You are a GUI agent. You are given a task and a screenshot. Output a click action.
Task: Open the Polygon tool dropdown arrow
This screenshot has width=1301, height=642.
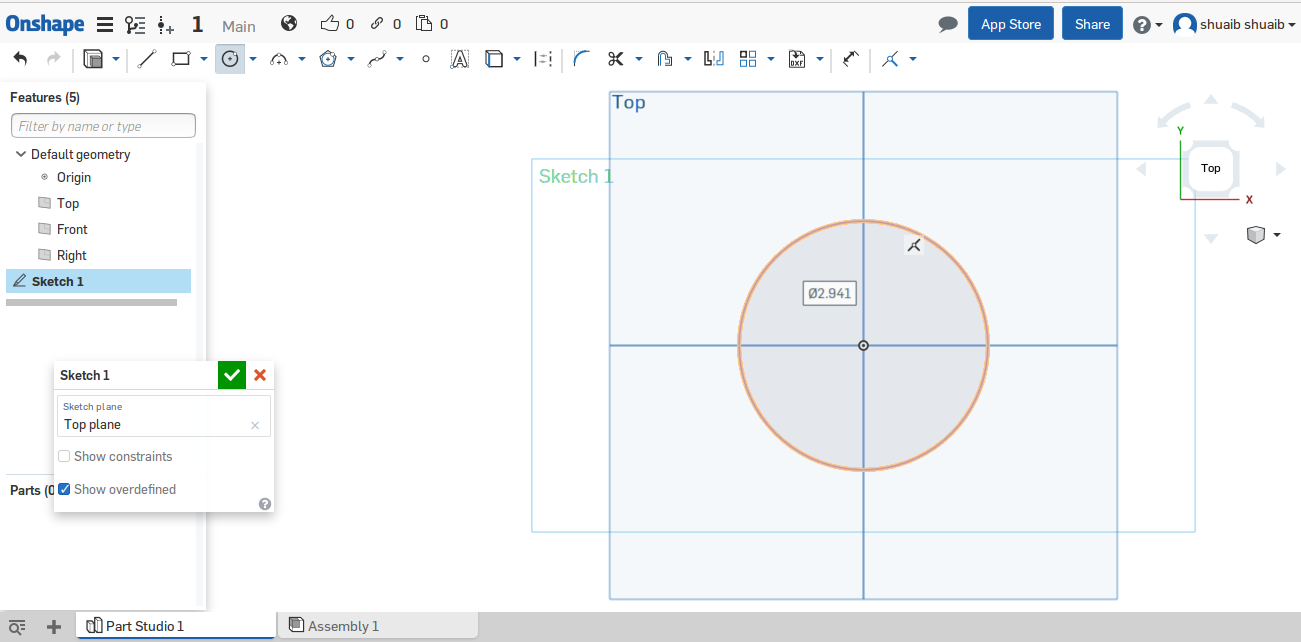pyautogui.click(x=351, y=59)
